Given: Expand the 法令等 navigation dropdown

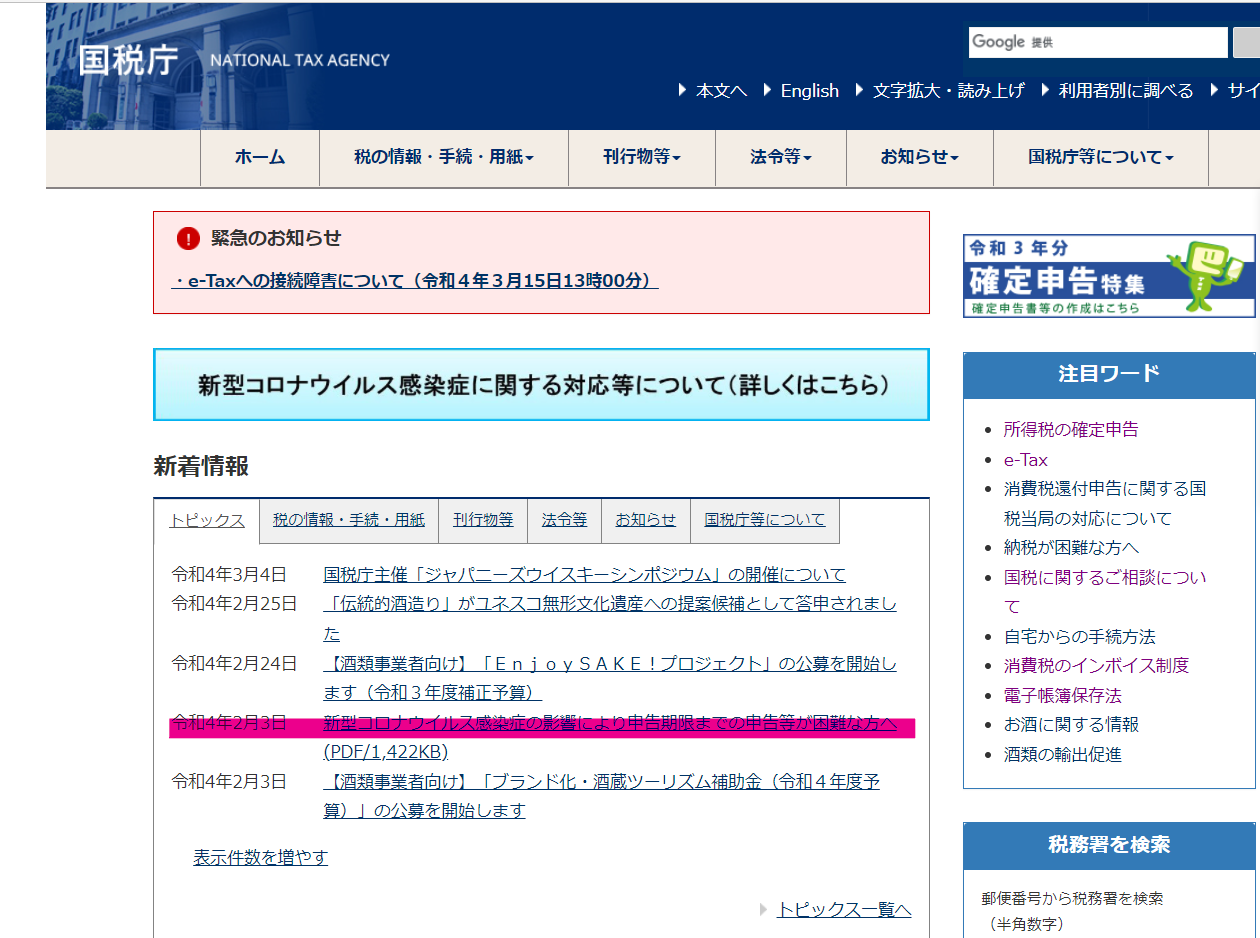Looking at the screenshot, I should coord(780,158).
